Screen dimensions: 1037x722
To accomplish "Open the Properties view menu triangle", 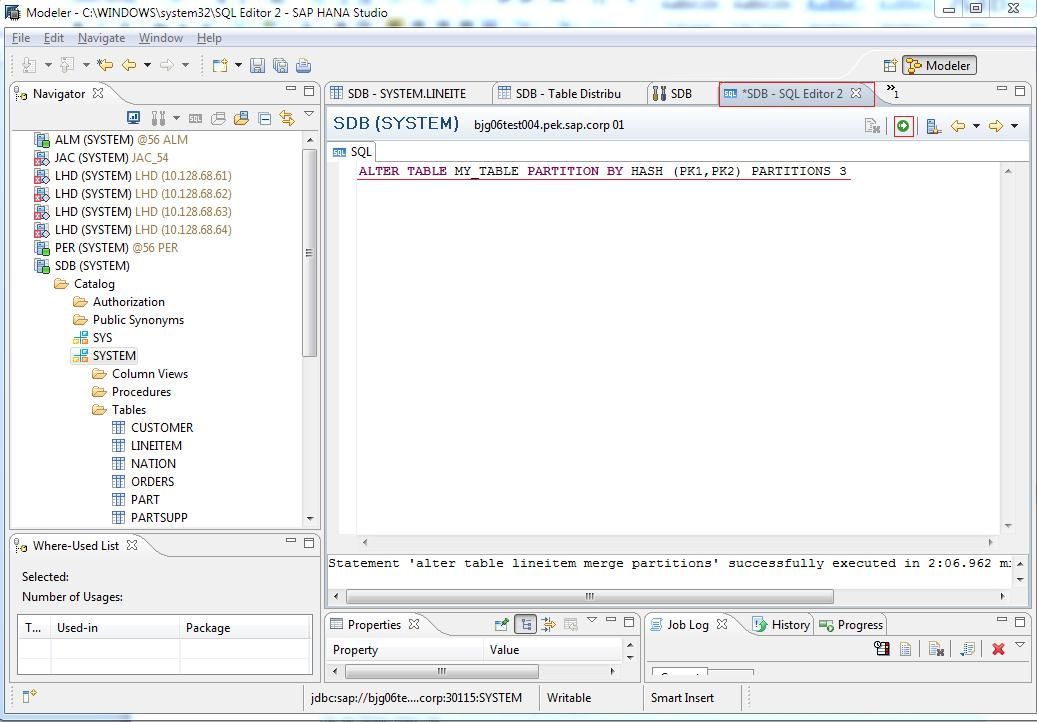I will 592,620.
